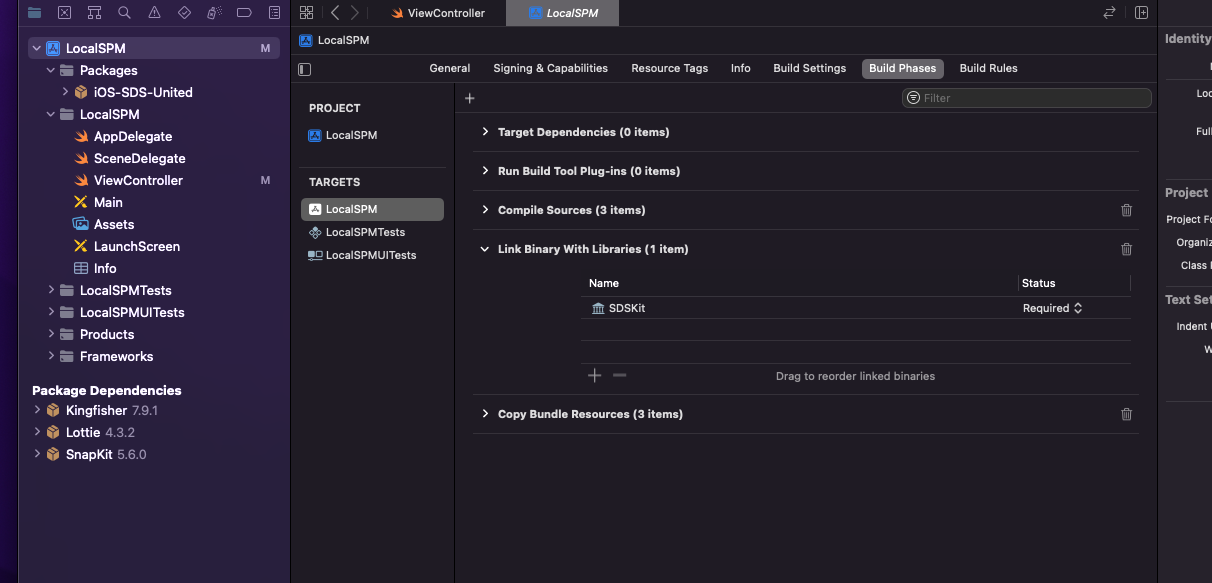Expand the Products folder
This screenshot has height=583, width=1212.
pos(51,334)
